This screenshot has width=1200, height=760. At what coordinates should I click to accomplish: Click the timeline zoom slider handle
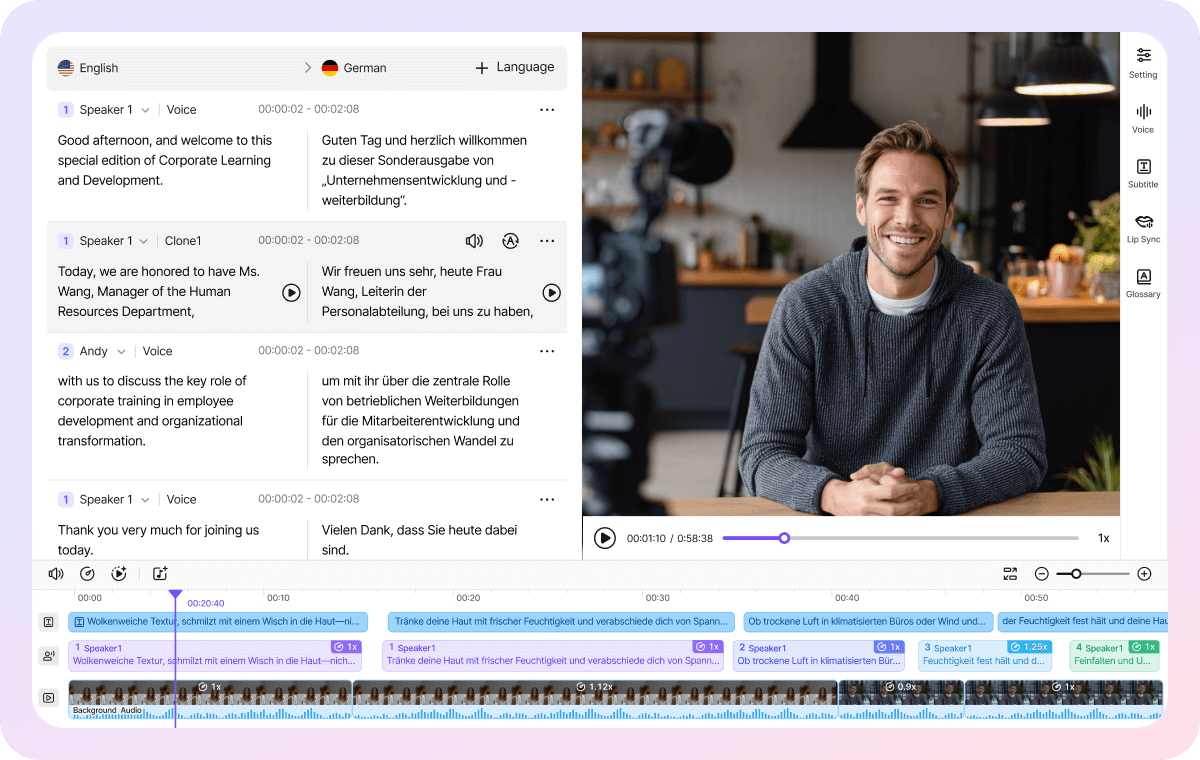tap(1076, 574)
